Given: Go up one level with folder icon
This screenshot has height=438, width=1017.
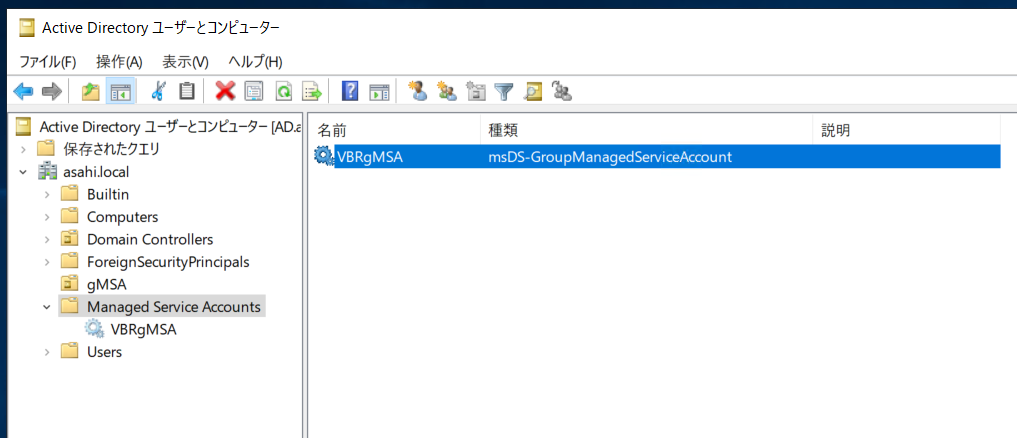Looking at the screenshot, I should (x=91, y=91).
